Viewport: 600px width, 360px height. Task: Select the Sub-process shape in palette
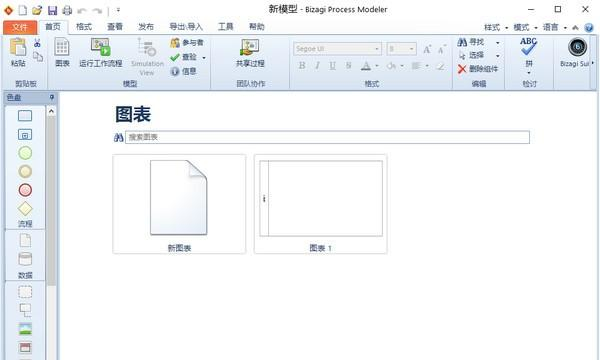tap(25, 134)
